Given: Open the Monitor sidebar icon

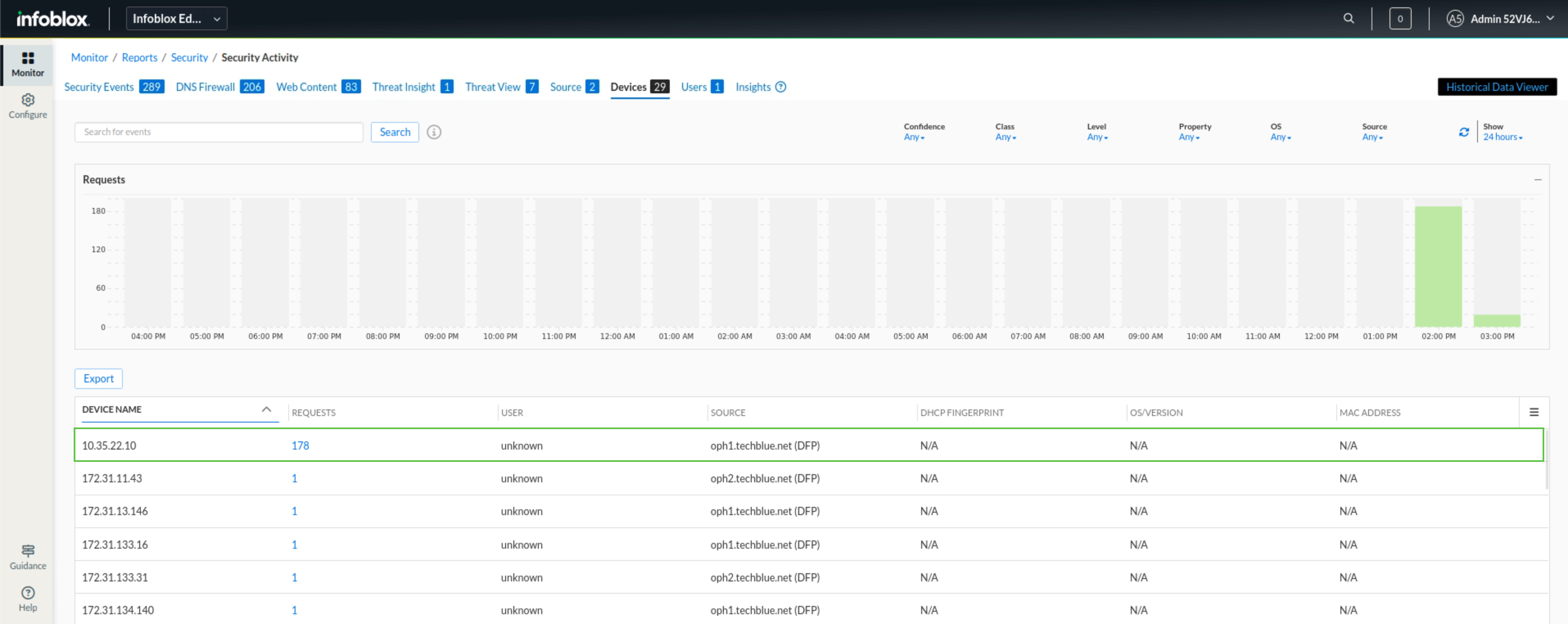Looking at the screenshot, I should (27, 59).
